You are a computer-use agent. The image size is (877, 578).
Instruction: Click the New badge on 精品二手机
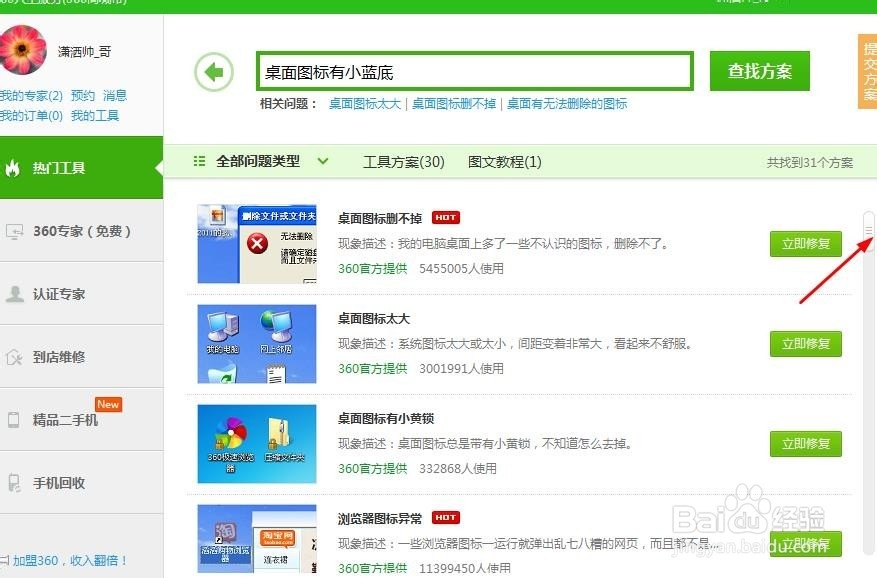tap(109, 404)
